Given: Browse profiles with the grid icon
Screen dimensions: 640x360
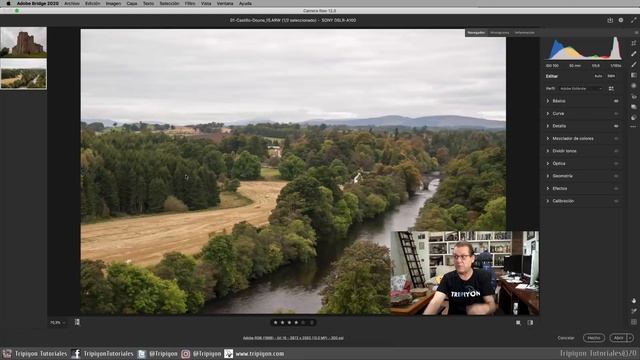Looking at the screenshot, I should [x=611, y=89].
